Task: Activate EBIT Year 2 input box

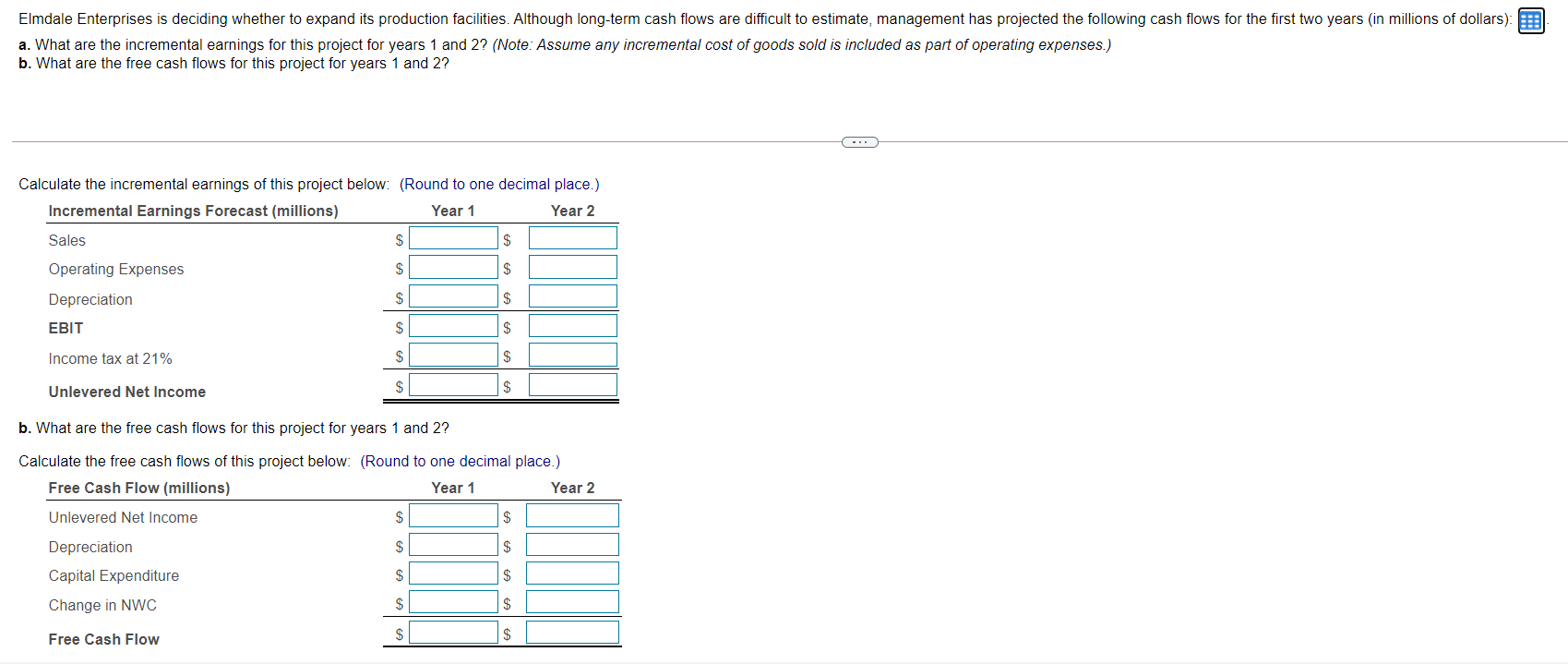Action: tap(573, 326)
